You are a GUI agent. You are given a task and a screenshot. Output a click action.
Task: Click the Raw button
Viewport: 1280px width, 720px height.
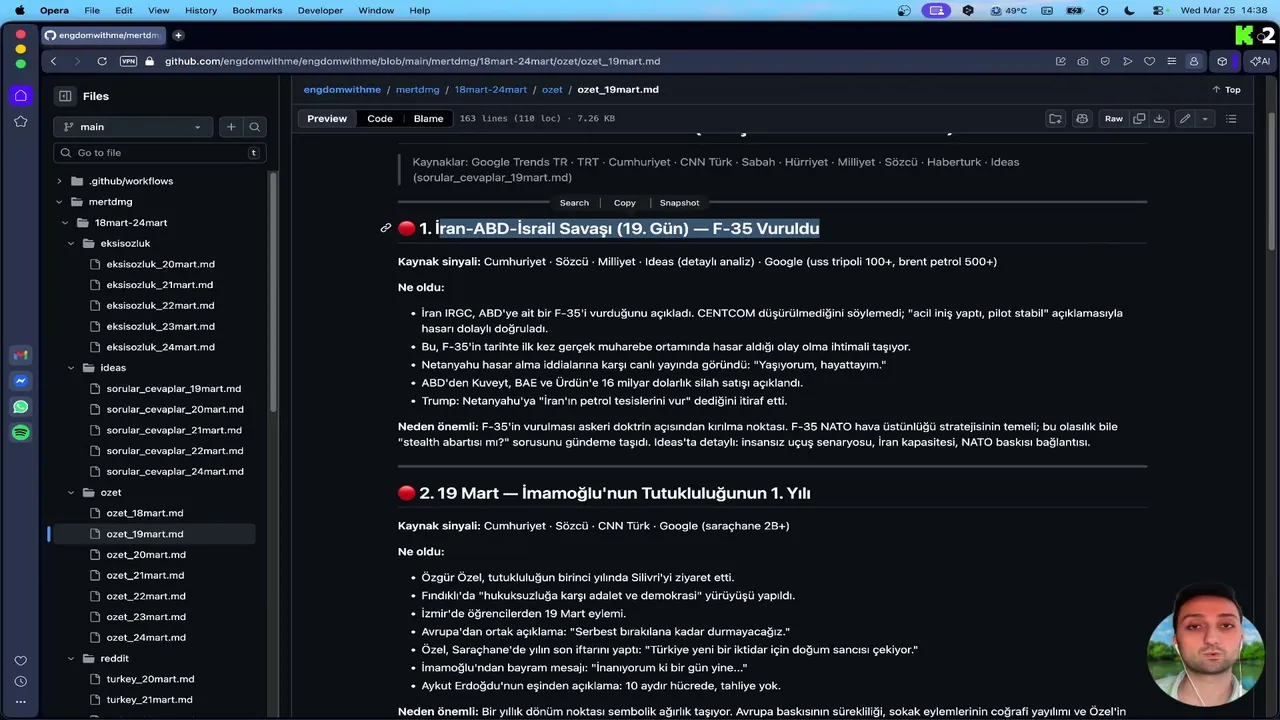point(1113,118)
